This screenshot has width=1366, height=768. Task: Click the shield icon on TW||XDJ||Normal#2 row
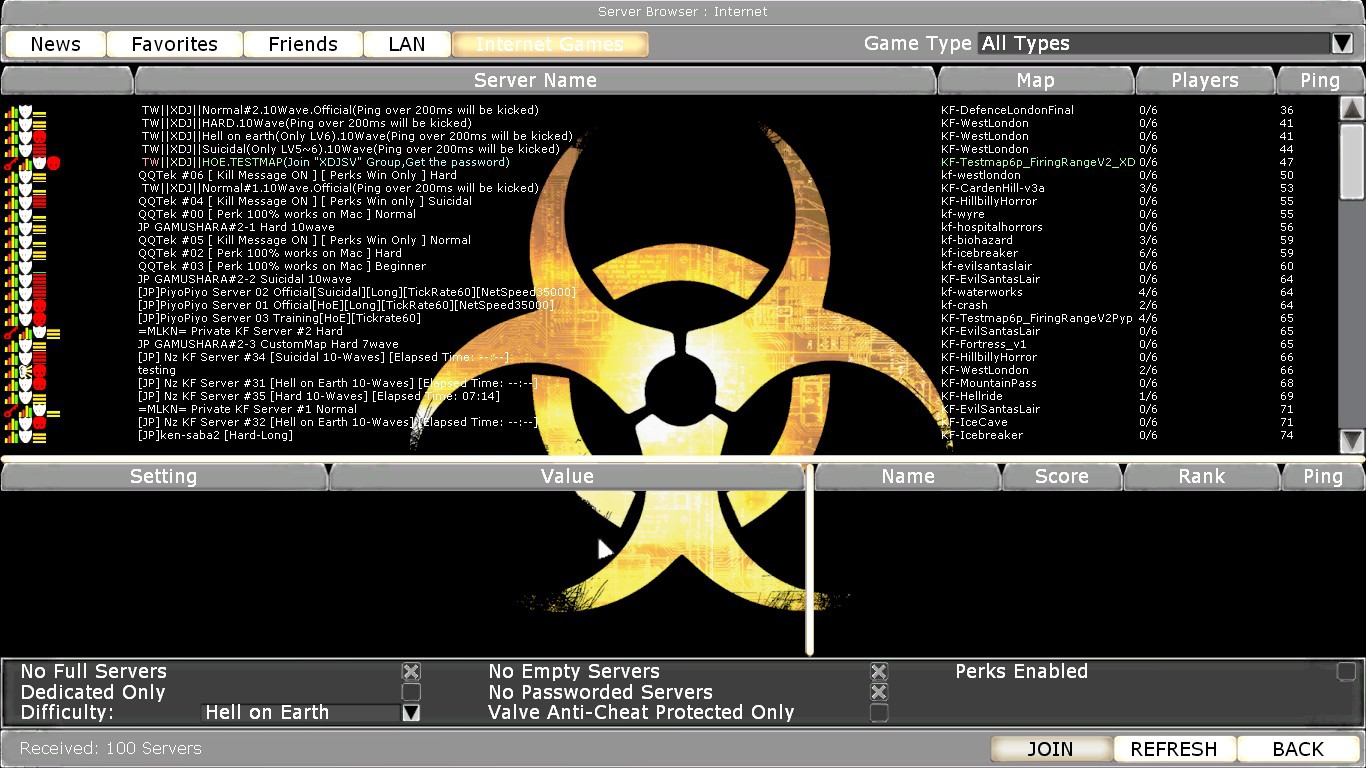25,111
